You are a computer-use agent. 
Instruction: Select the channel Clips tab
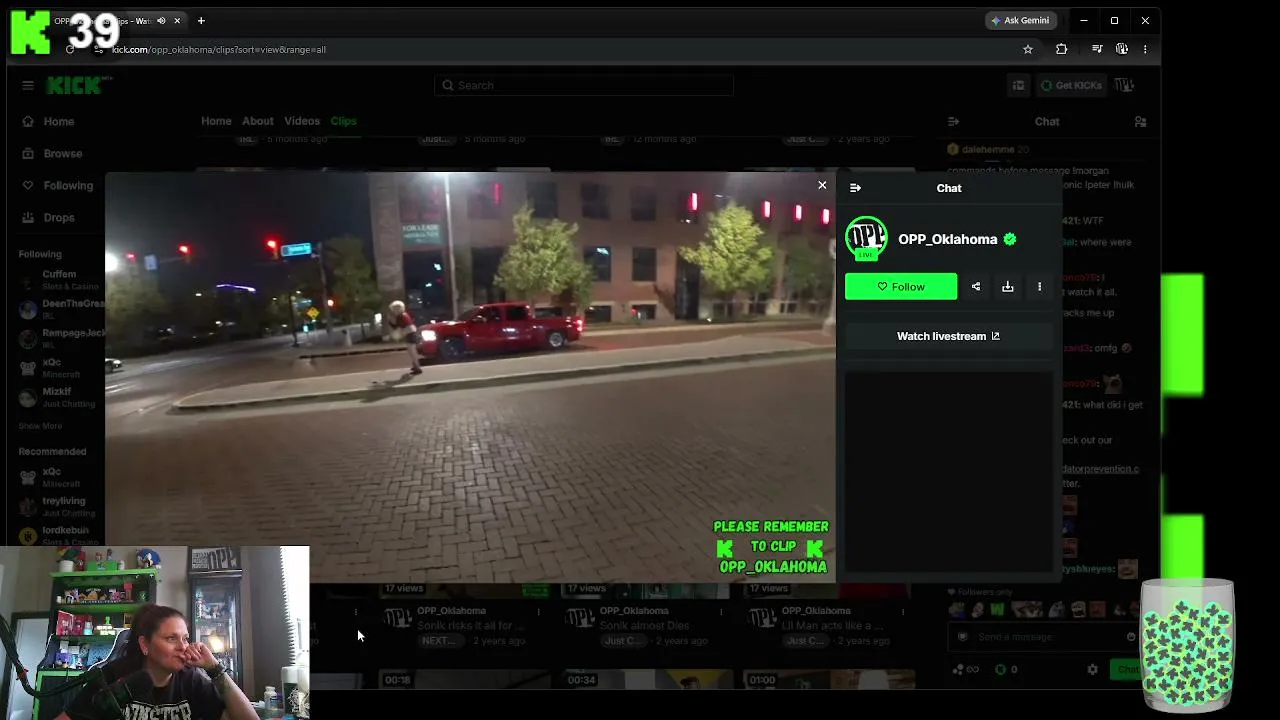(x=344, y=121)
